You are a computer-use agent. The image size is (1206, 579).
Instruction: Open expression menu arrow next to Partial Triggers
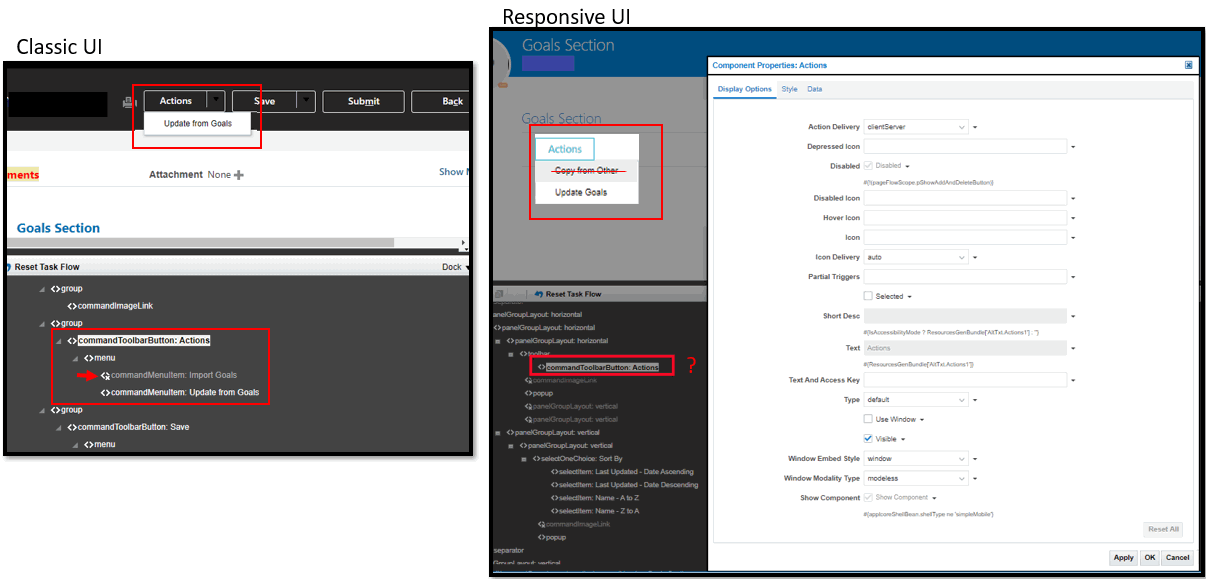tap(1072, 277)
